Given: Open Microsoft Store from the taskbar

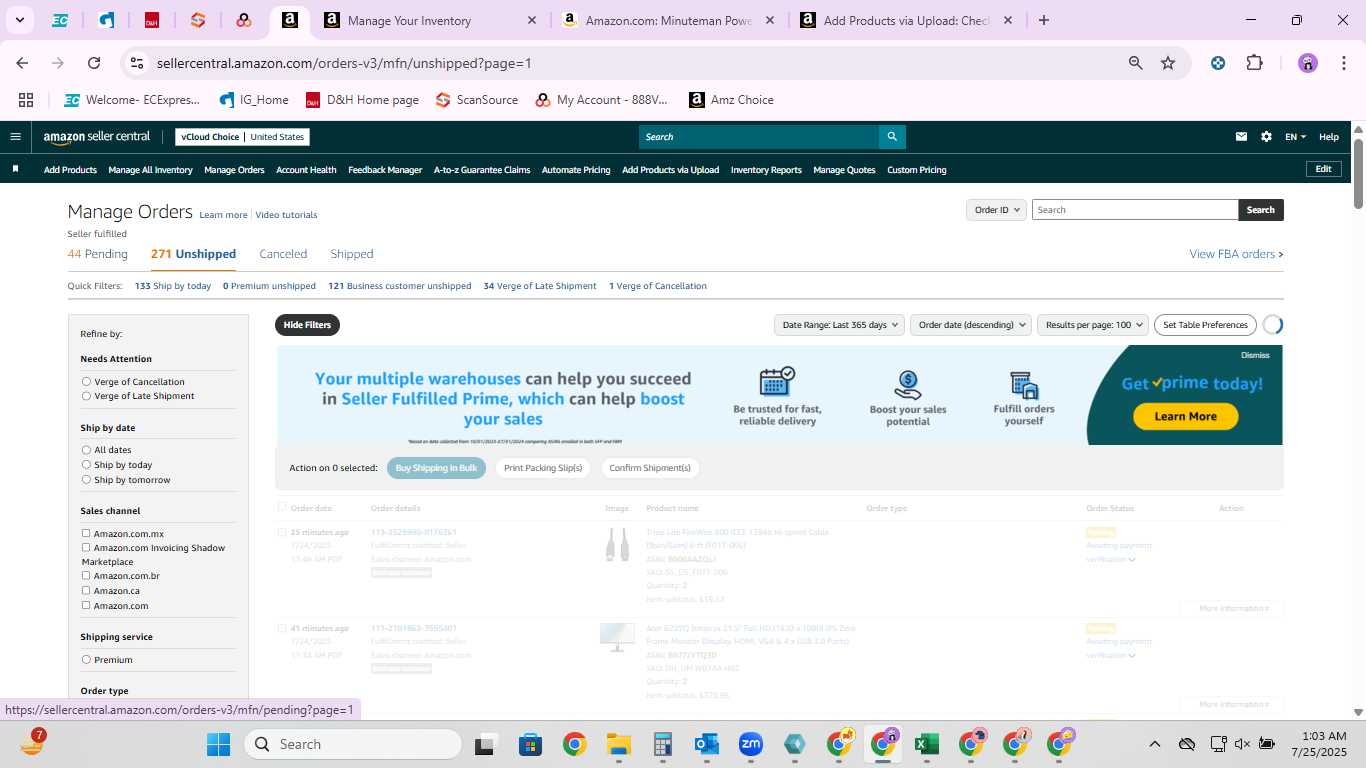Looking at the screenshot, I should pyautogui.click(x=530, y=744).
